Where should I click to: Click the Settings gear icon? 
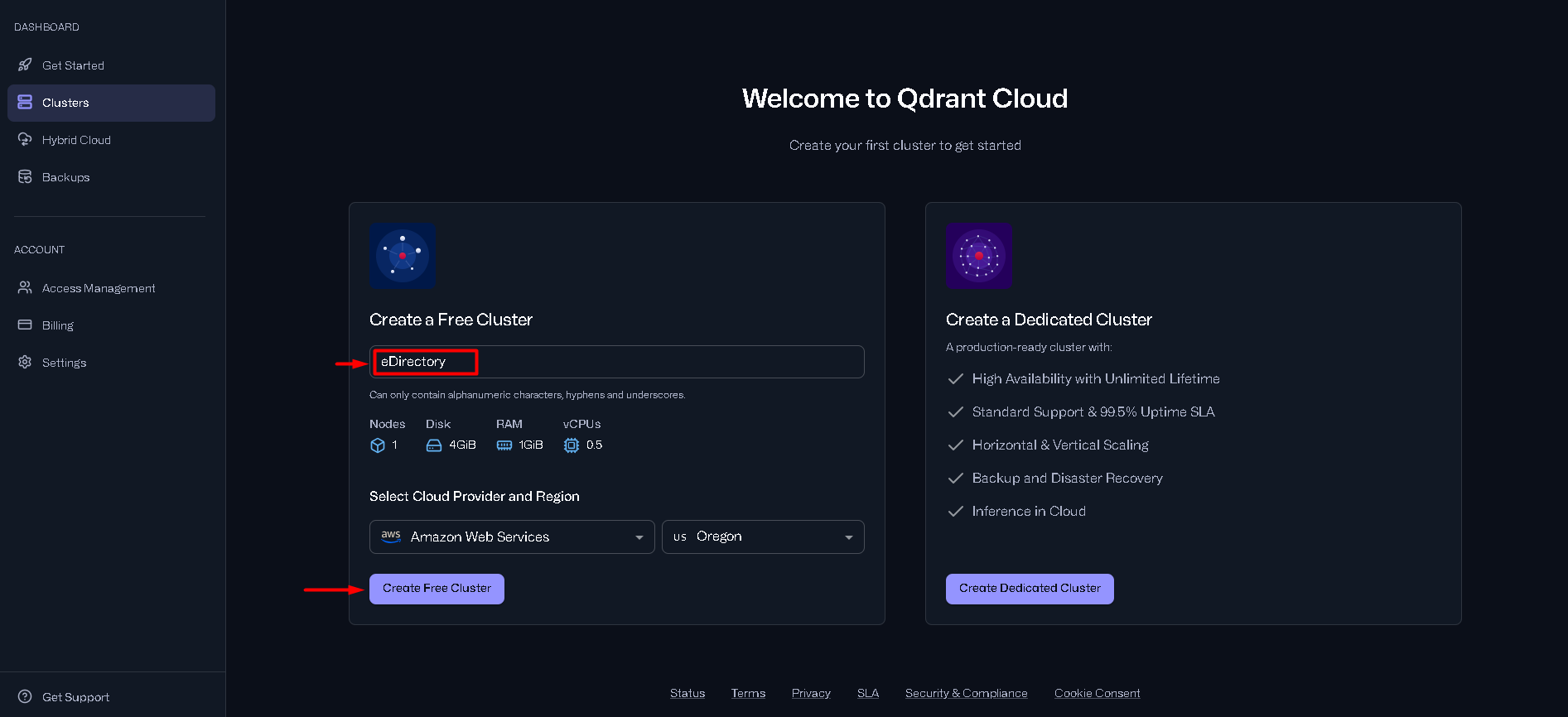coord(25,362)
